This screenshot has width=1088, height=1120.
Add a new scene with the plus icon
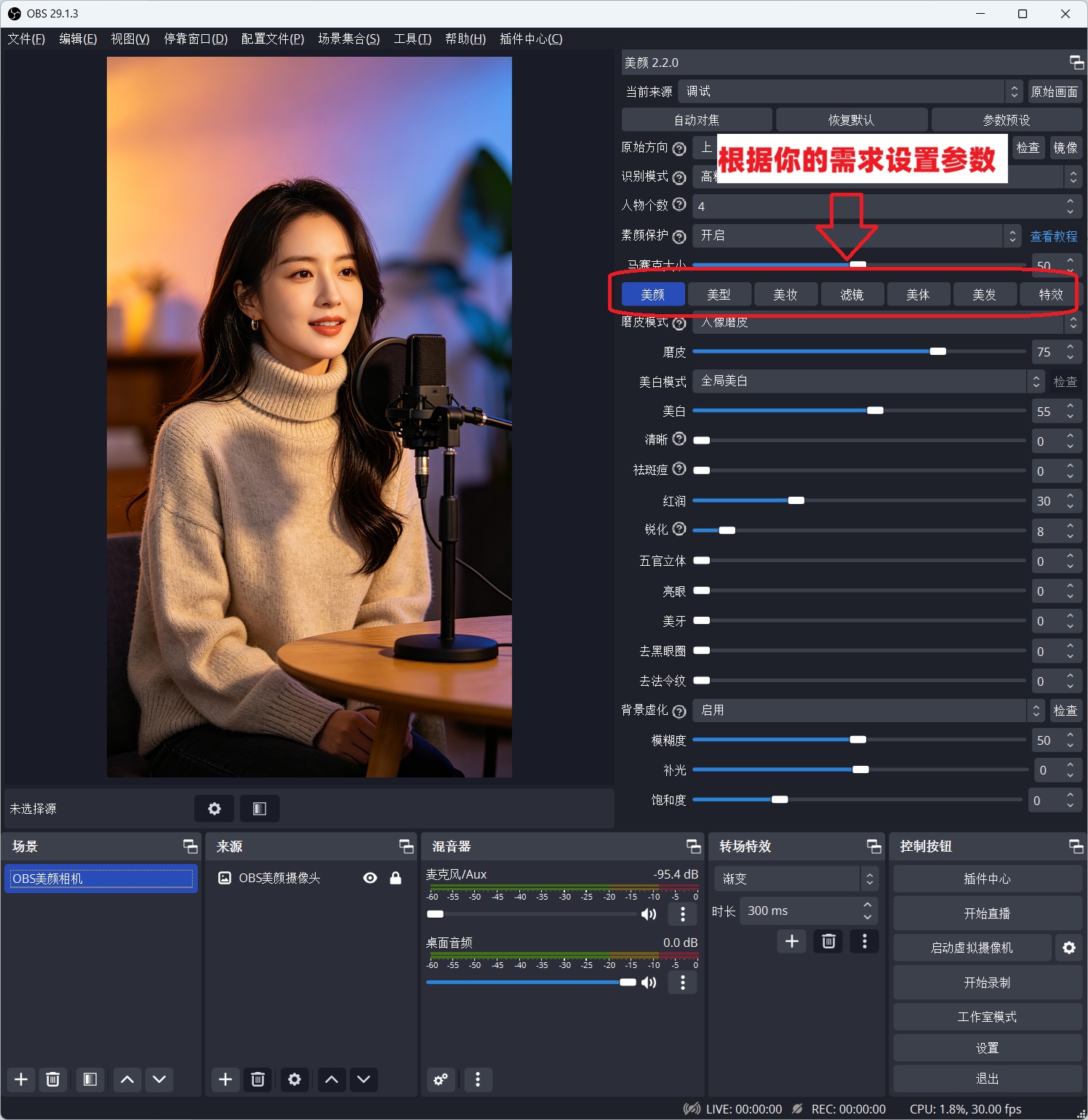click(20, 1080)
